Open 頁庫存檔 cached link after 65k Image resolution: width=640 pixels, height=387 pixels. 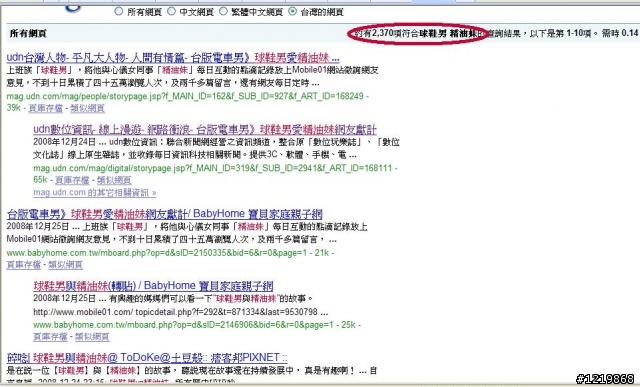[72, 180]
